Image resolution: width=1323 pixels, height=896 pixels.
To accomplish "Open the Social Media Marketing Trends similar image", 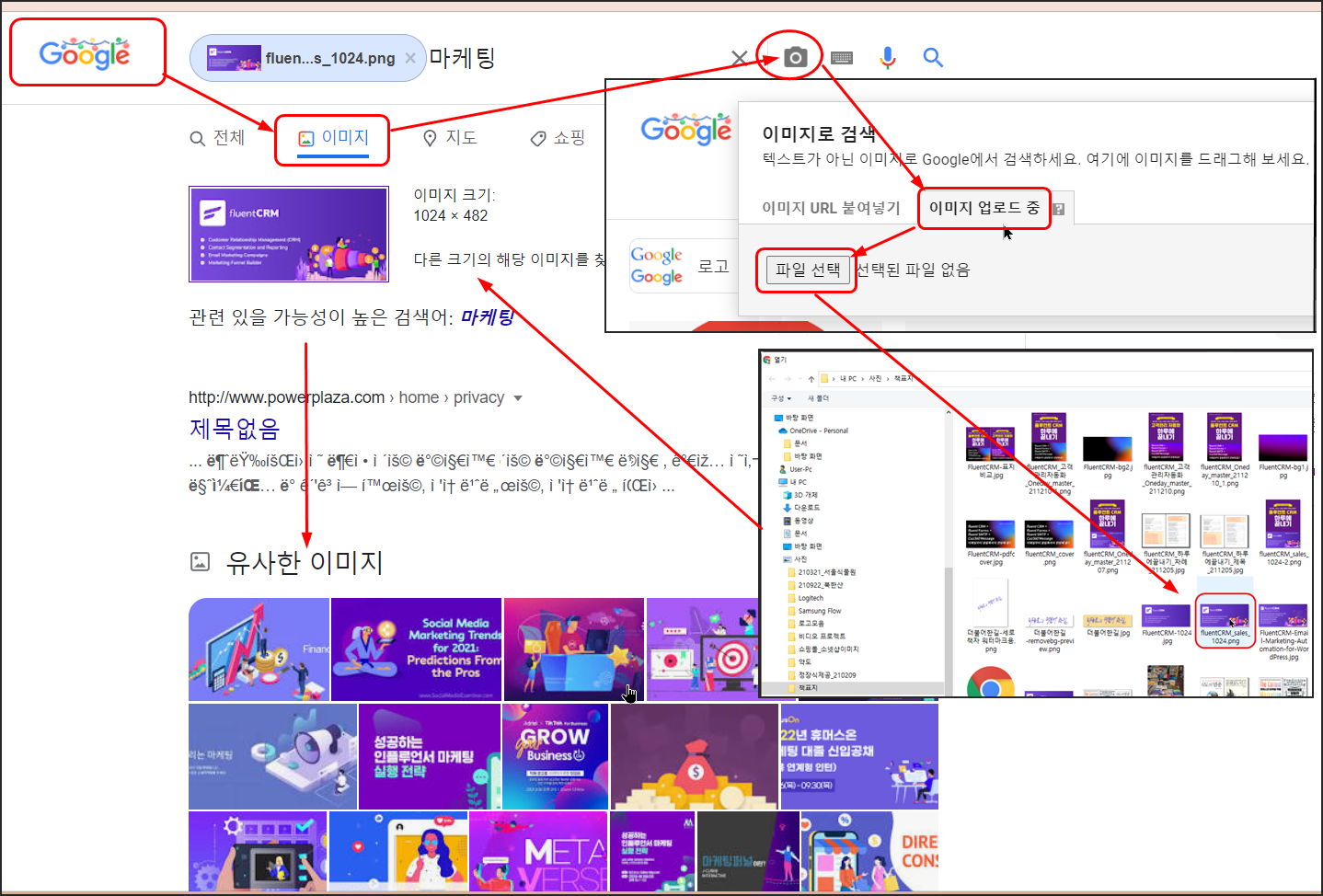I will pos(416,649).
